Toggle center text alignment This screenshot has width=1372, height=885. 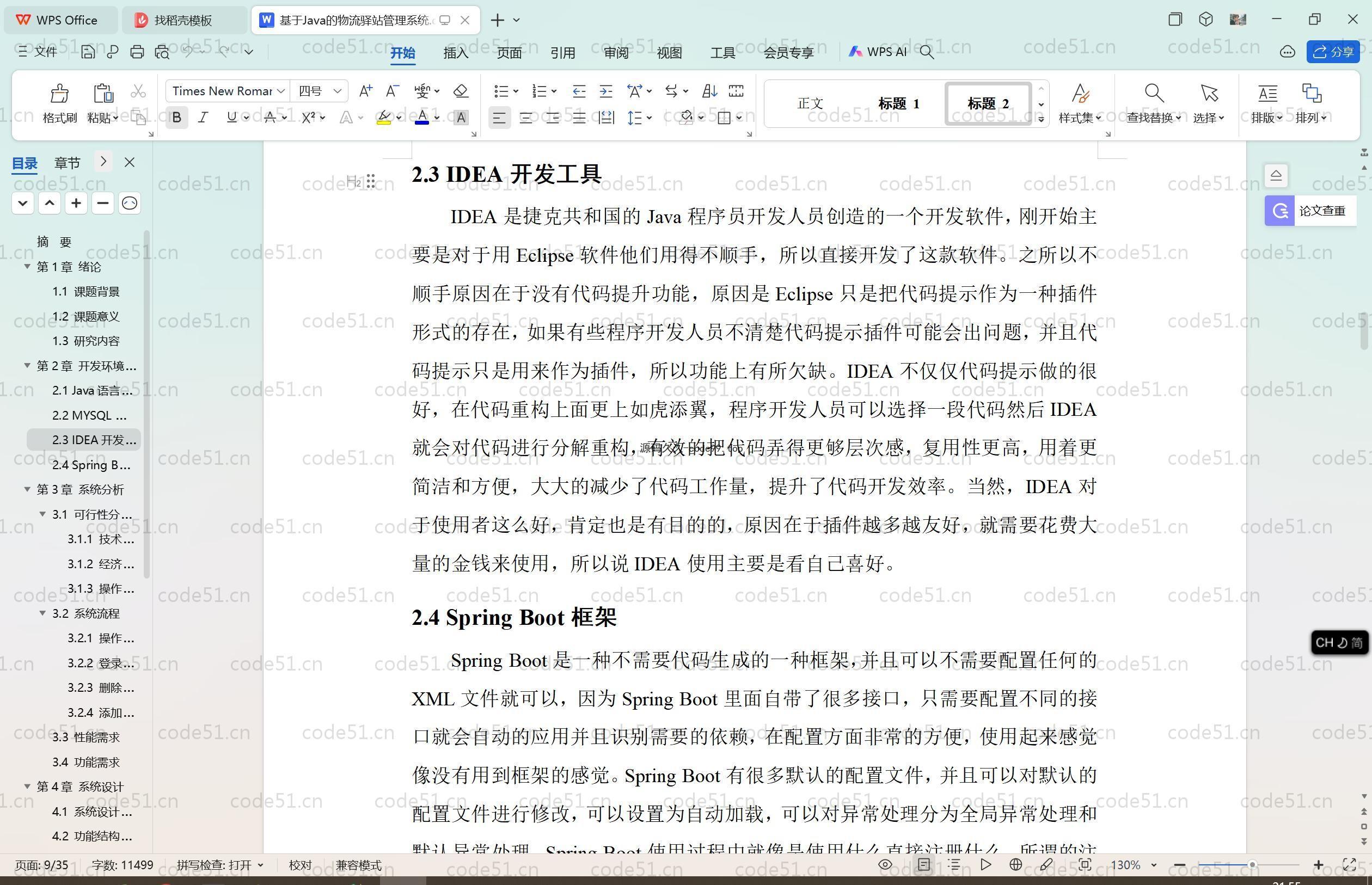click(x=526, y=118)
